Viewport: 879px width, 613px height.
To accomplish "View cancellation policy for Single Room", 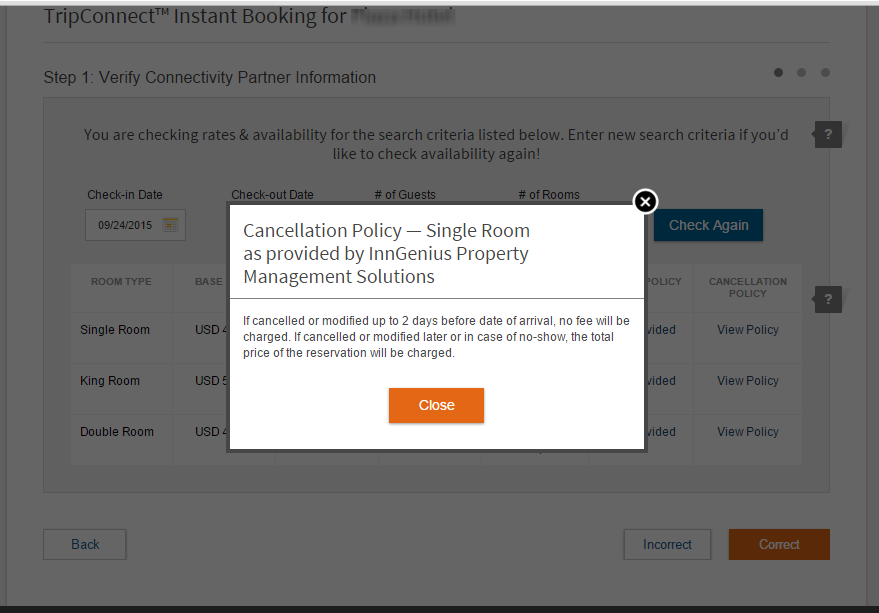I will click(x=747, y=330).
